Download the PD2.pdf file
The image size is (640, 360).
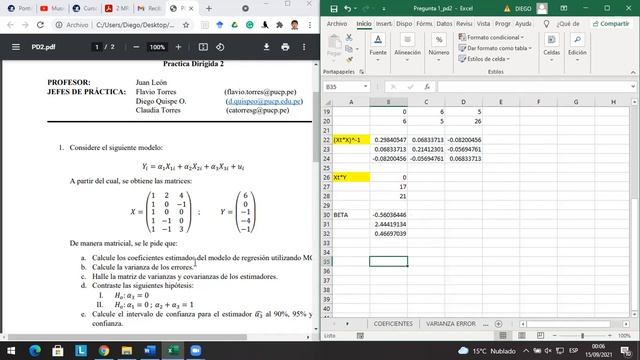[x=266, y=47]
